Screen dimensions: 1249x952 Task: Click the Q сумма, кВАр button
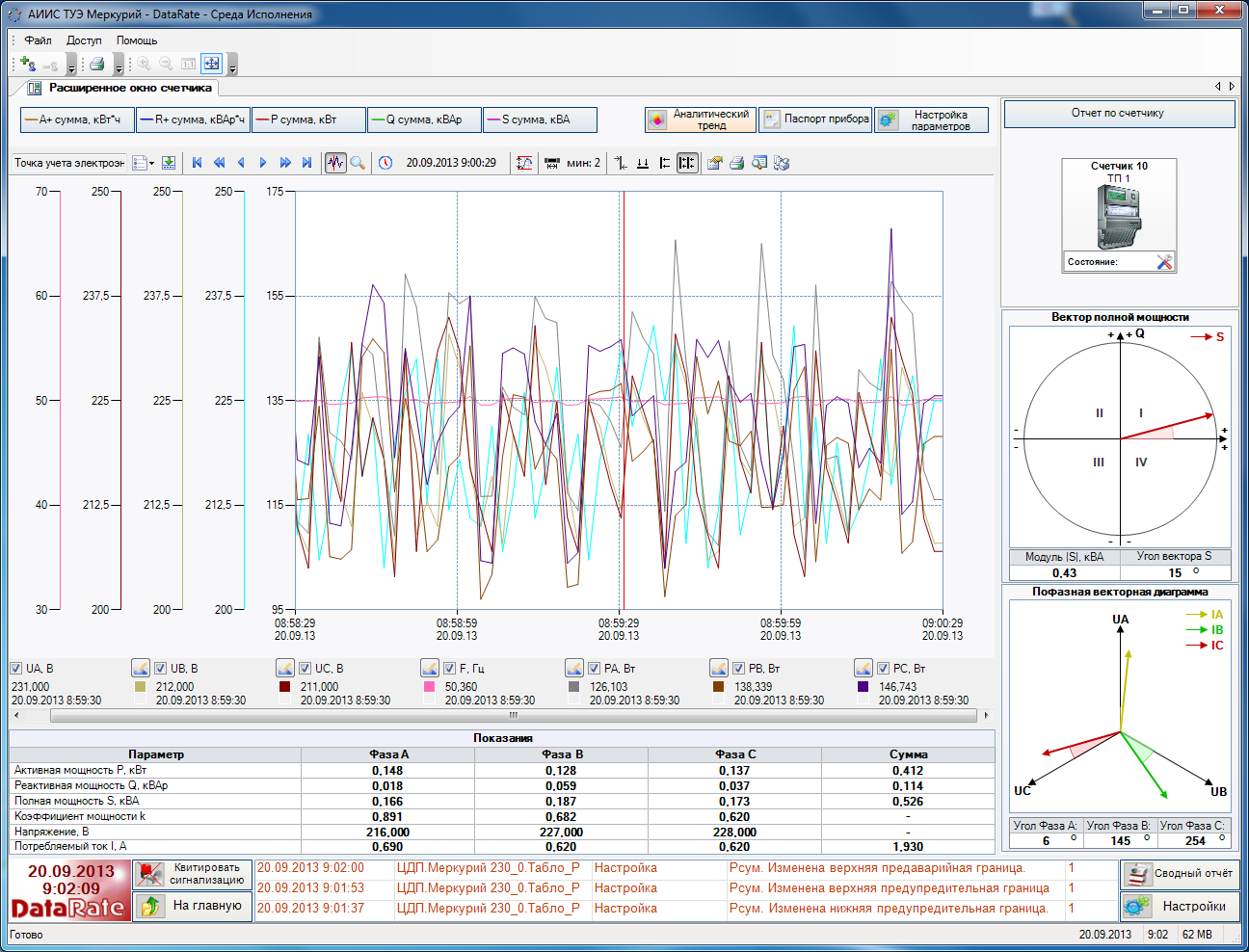click(x=424, y=119)
